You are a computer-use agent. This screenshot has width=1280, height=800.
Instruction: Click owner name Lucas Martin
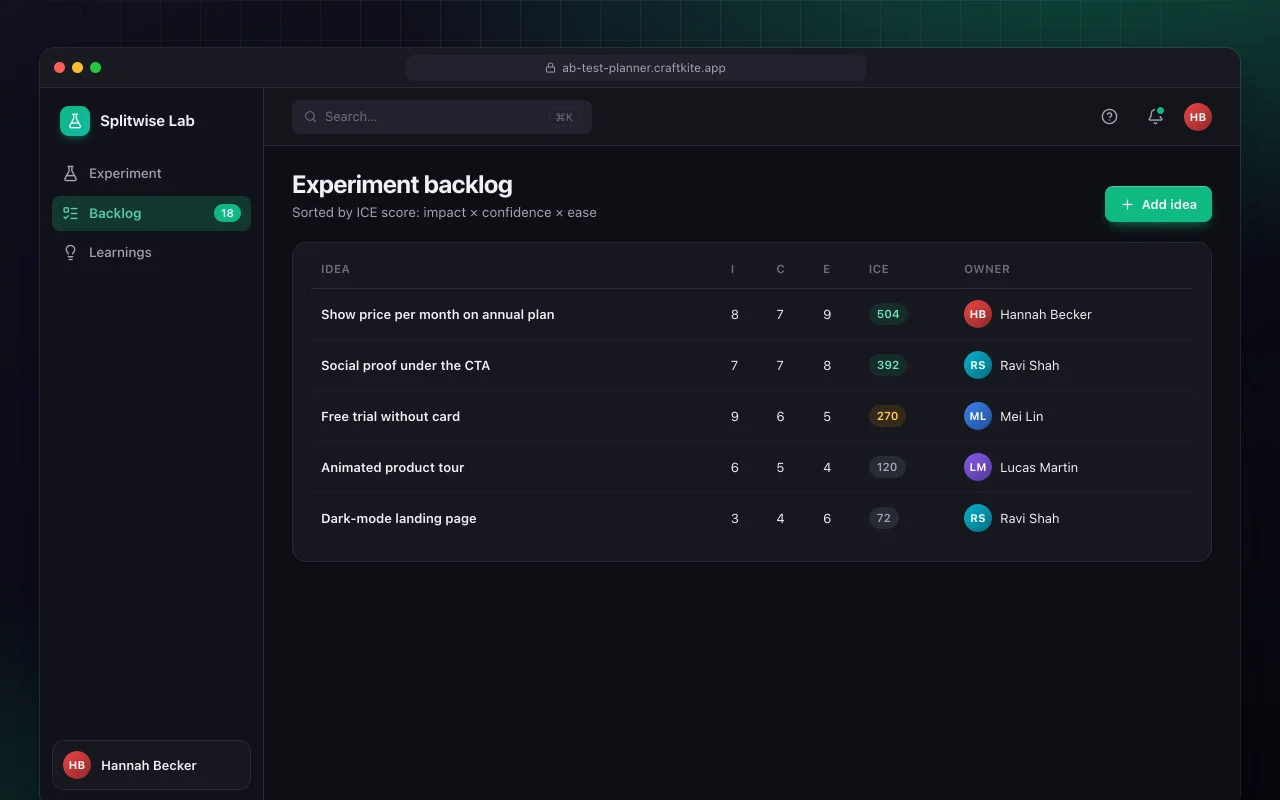[x=1039, y=467]
